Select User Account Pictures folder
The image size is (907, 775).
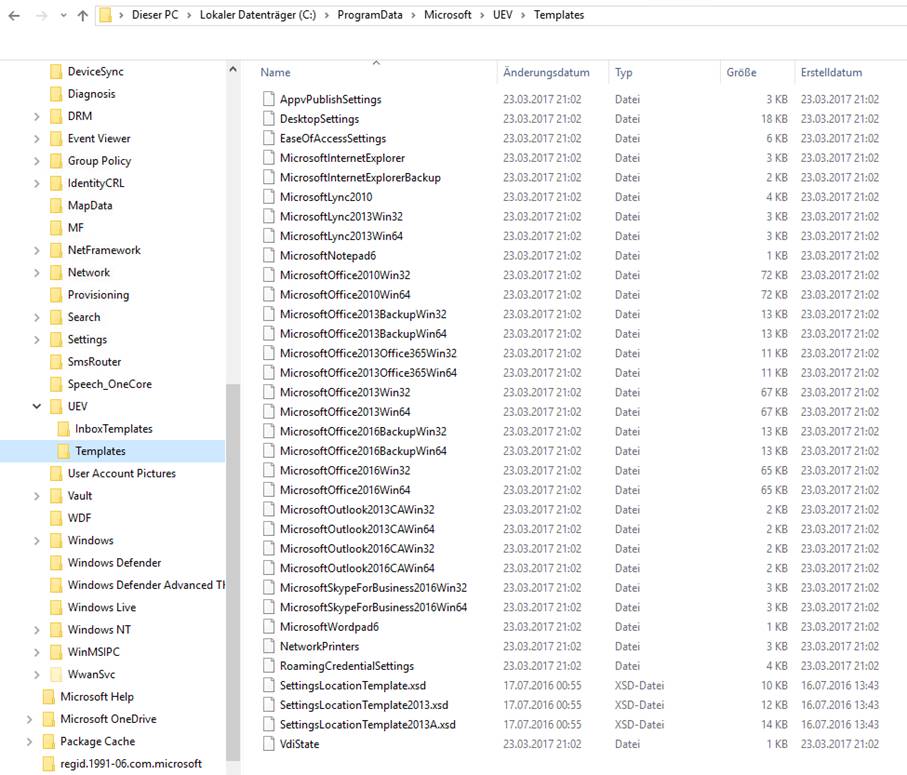coord(121,473)
